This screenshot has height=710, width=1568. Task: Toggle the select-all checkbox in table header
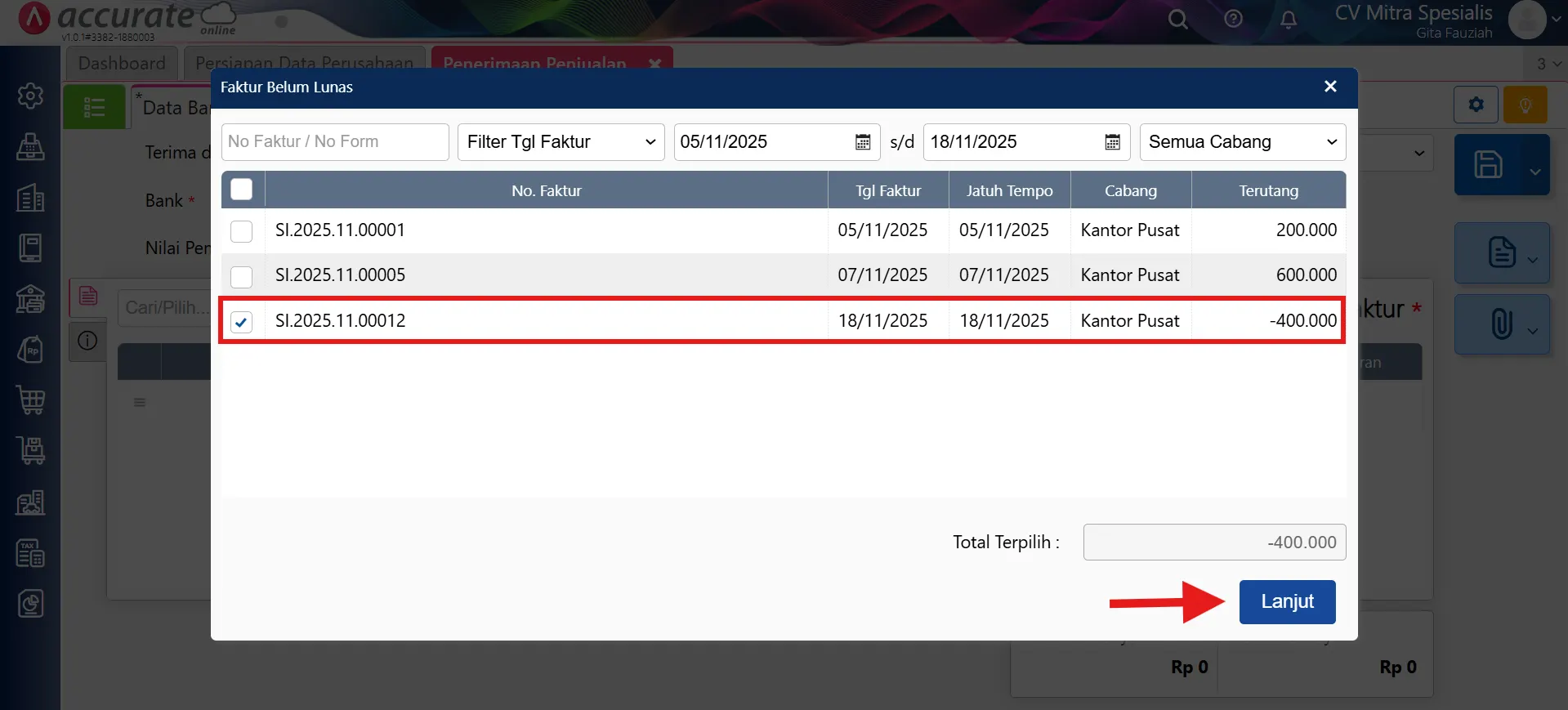(241, 190)
